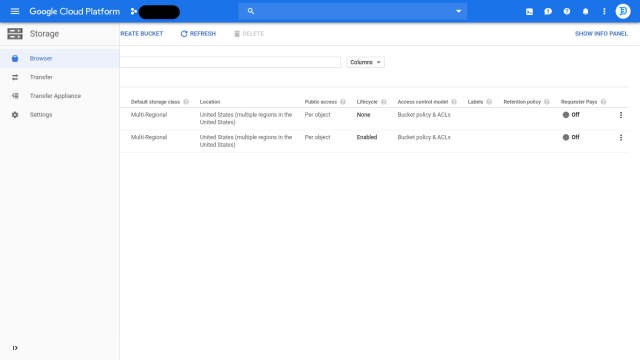Click the Refresh button
The width and height of the screenshot is (640, 360).
[198, 34]
